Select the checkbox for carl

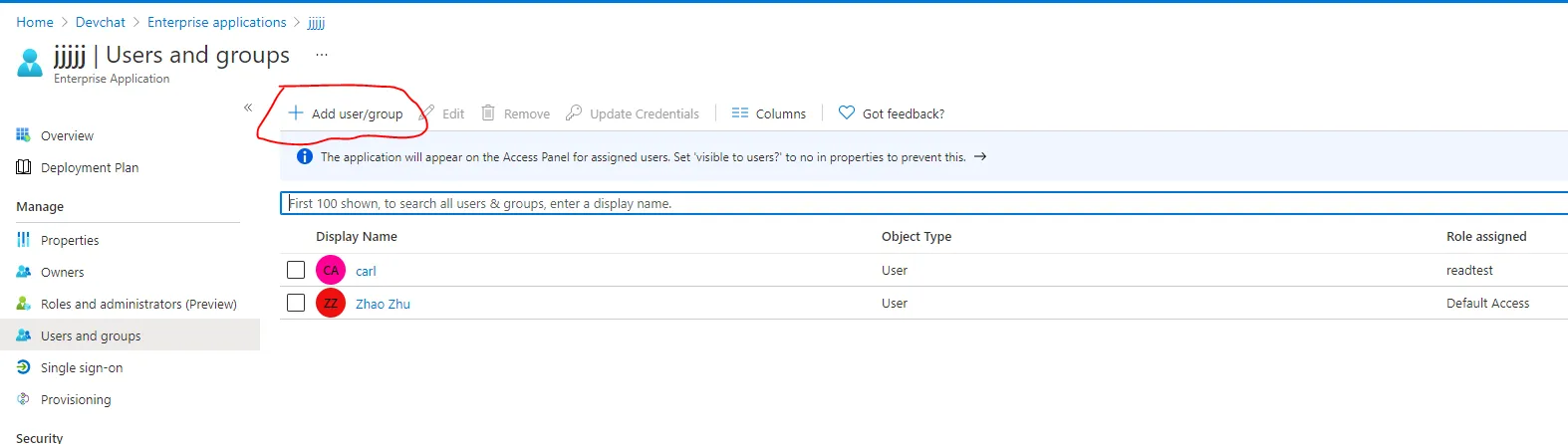coord(296,270)
